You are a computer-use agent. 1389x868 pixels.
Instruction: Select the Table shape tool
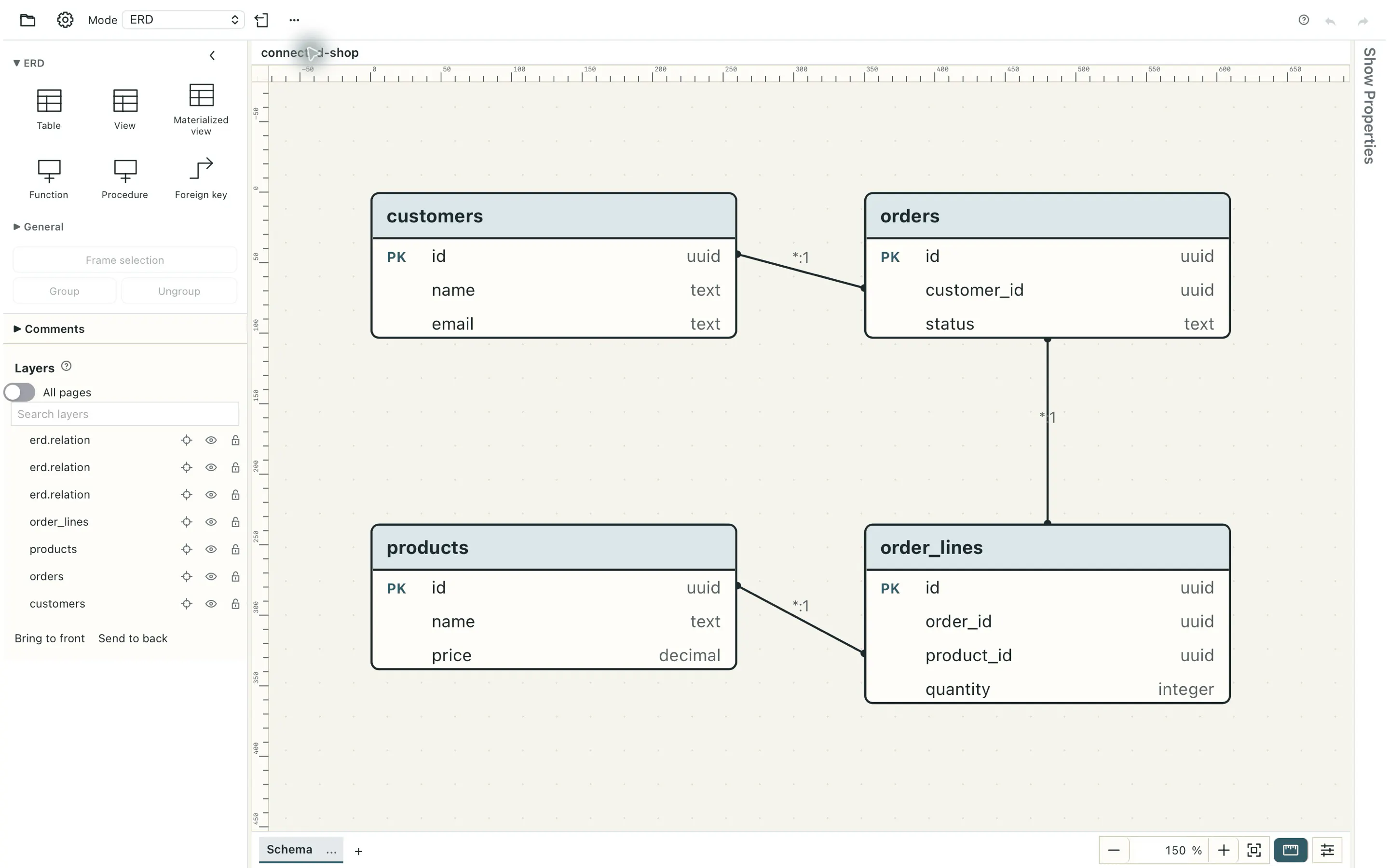49,109
